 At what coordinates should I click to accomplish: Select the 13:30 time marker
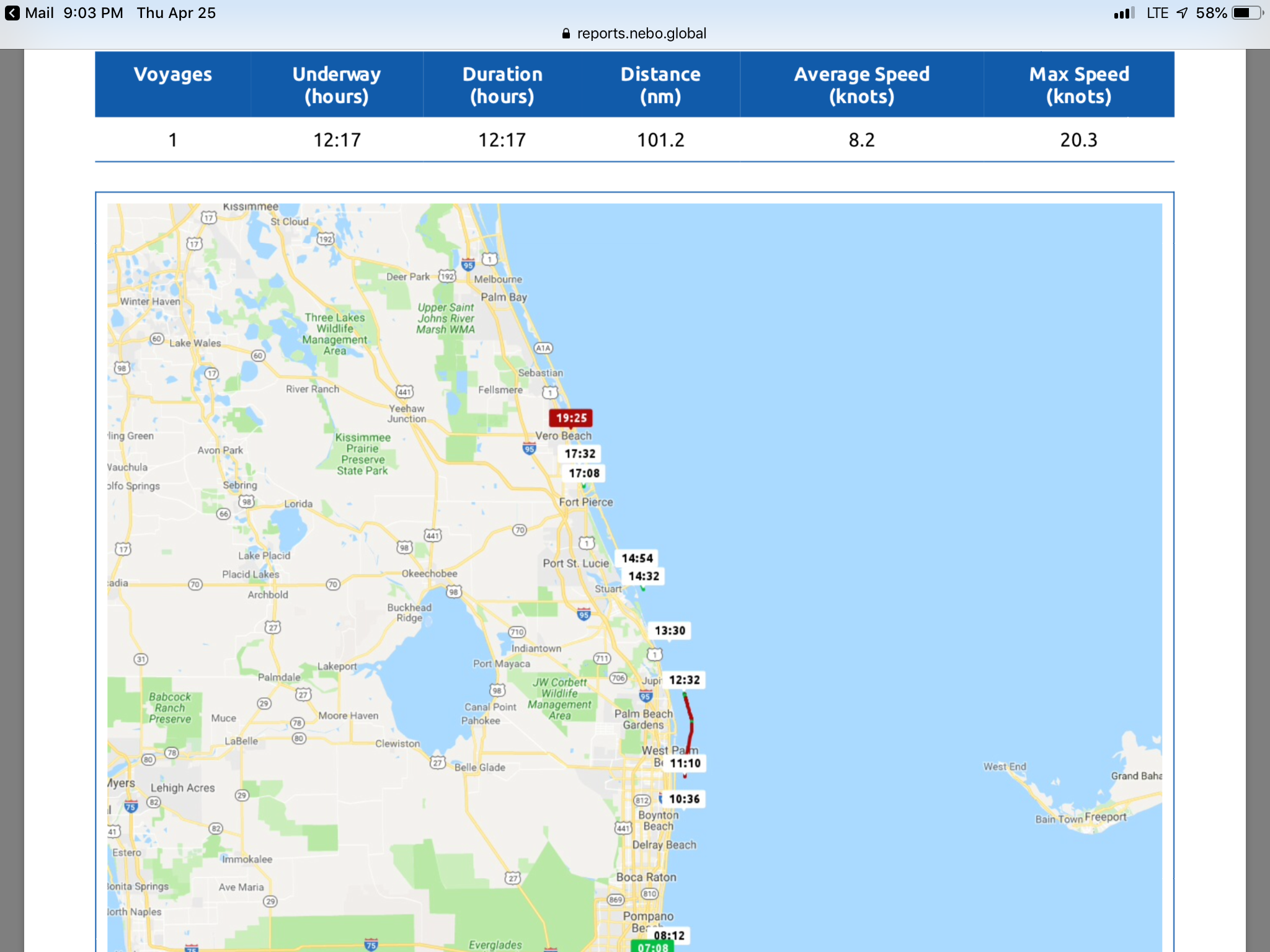pos(670,631)
